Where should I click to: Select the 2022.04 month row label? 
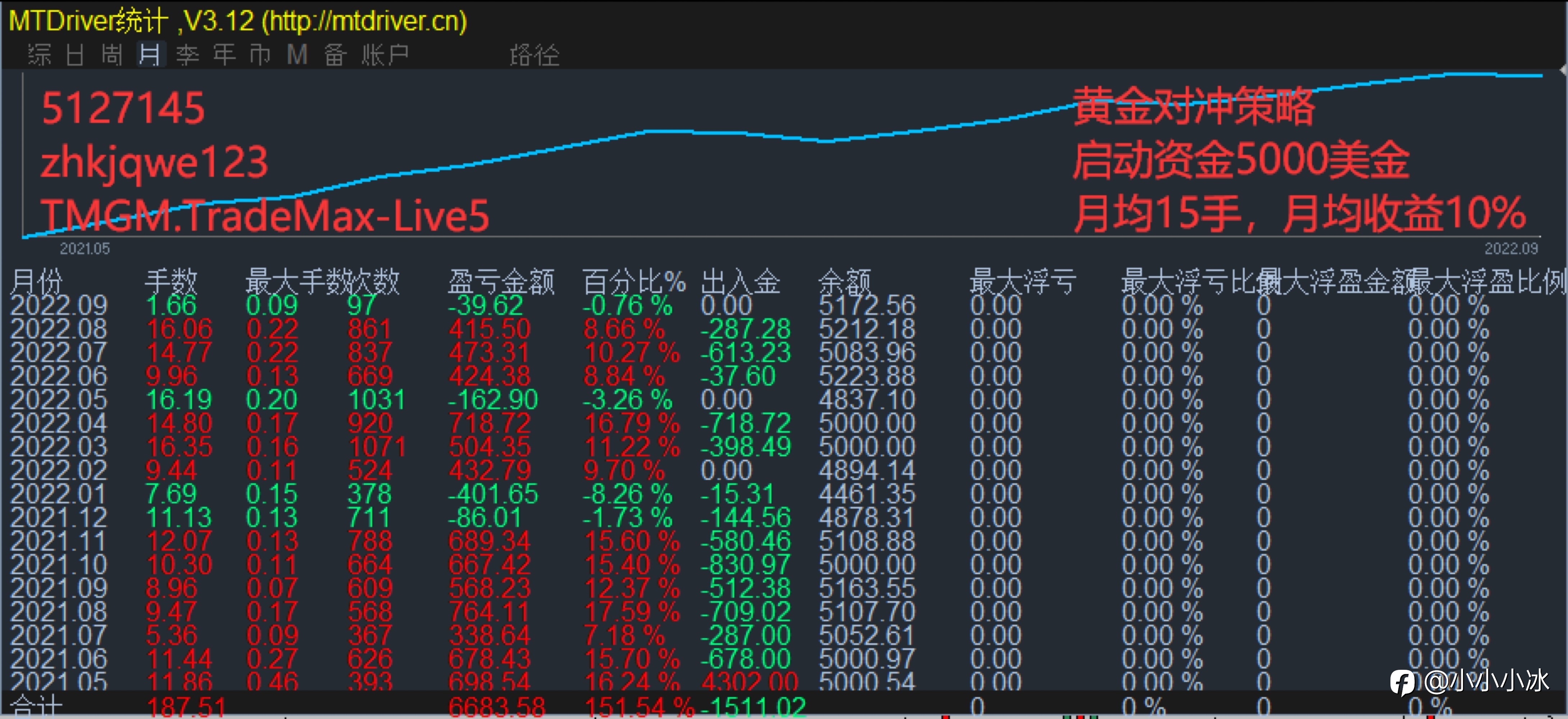pos(59,423)
